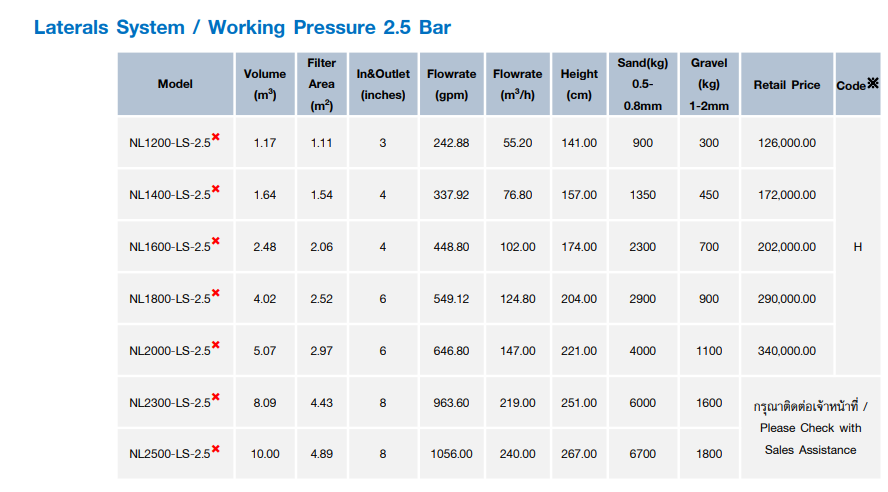This screenshot has width=888, height=492.
Task: Click the 1056.00 gpm flowrate value
Action: (x=451, y=454)
